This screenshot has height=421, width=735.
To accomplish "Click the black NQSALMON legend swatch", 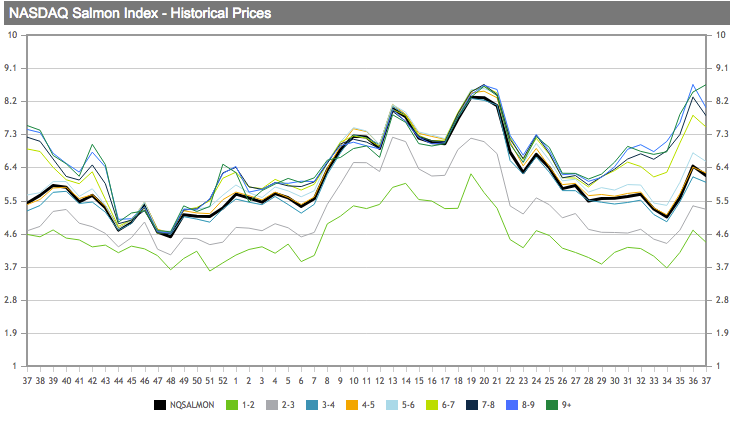I will click(x=160, y=405).
